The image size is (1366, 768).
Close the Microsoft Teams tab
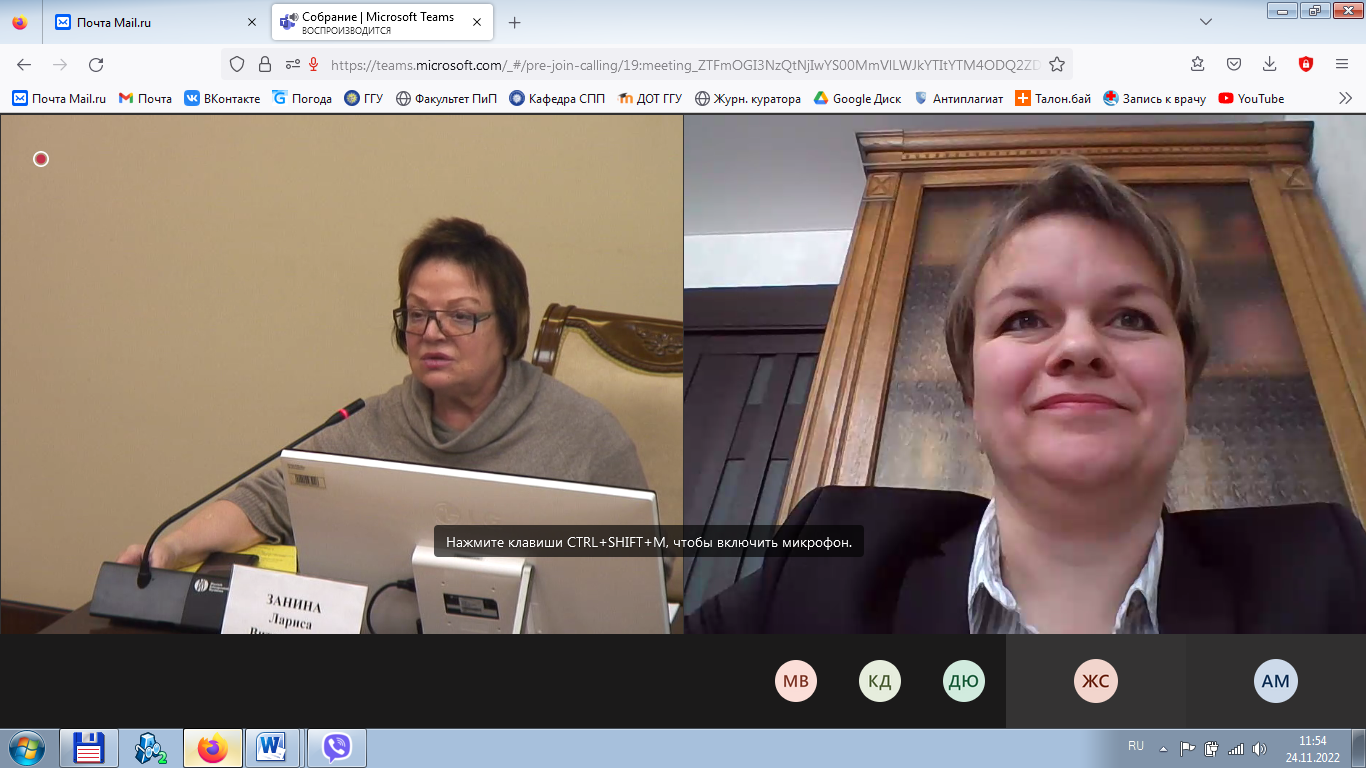coord(477,22)
